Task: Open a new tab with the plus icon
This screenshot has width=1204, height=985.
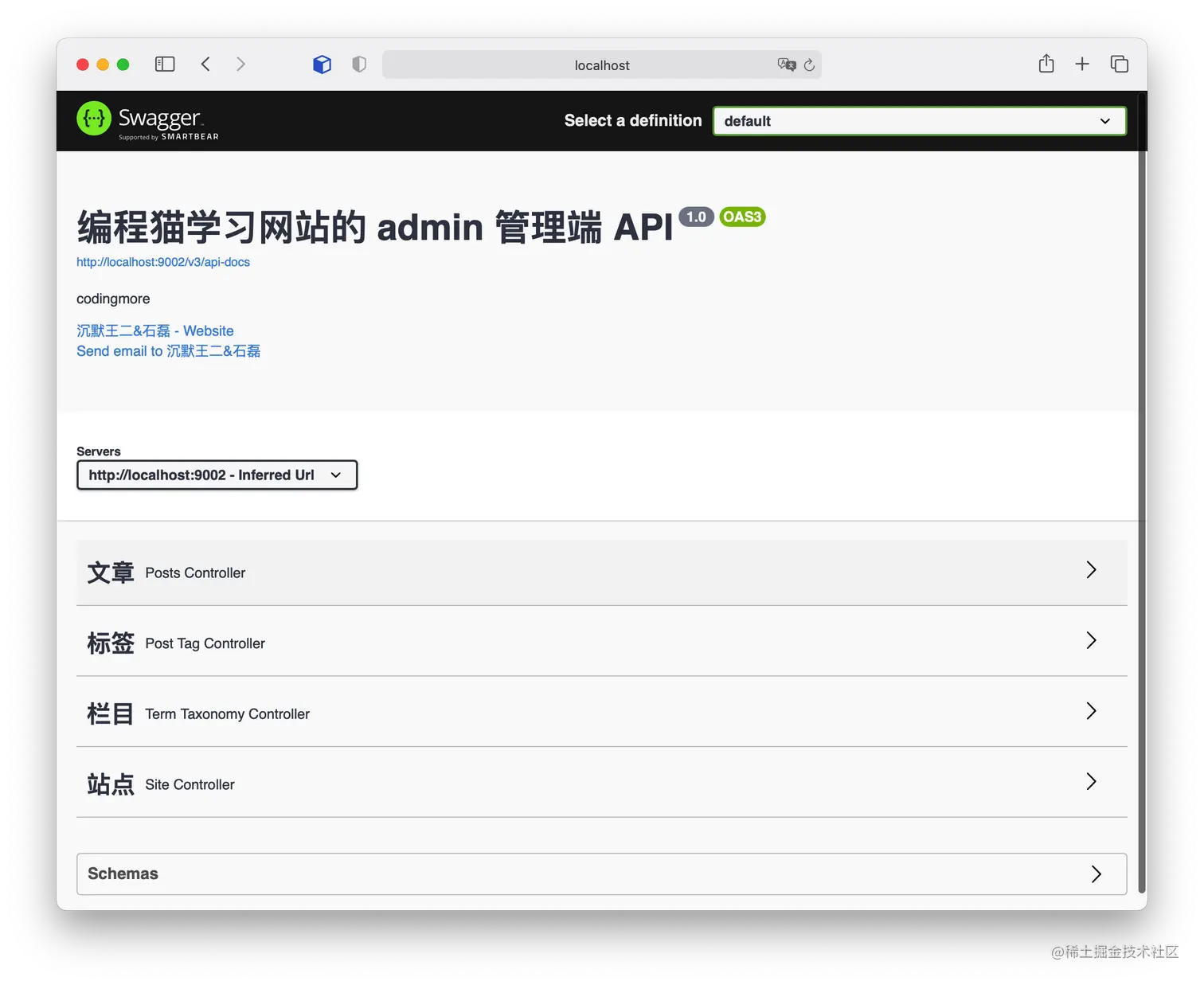Action: (x=1082, y=64)
